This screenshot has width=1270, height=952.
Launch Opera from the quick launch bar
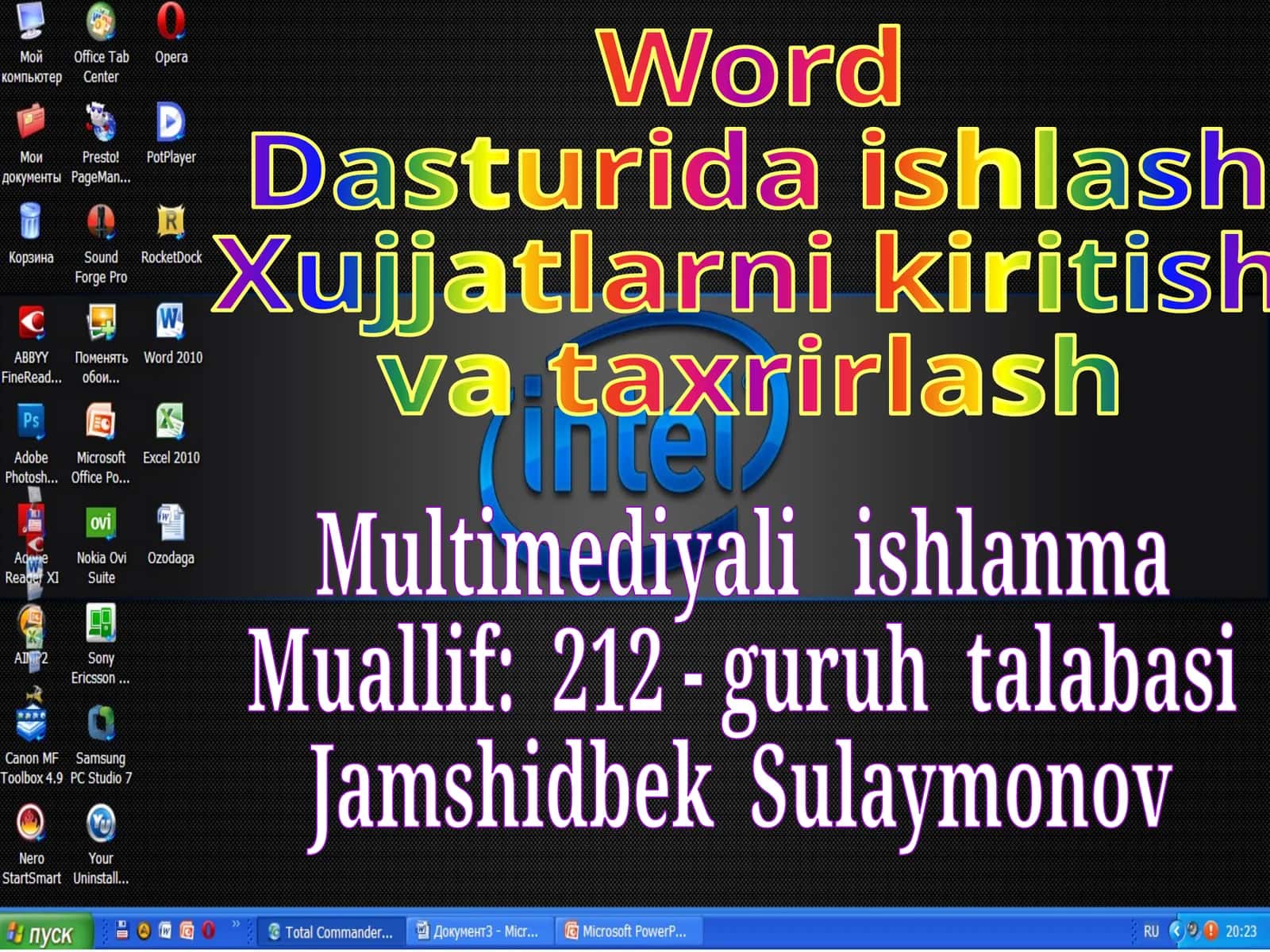pos(208,931)
